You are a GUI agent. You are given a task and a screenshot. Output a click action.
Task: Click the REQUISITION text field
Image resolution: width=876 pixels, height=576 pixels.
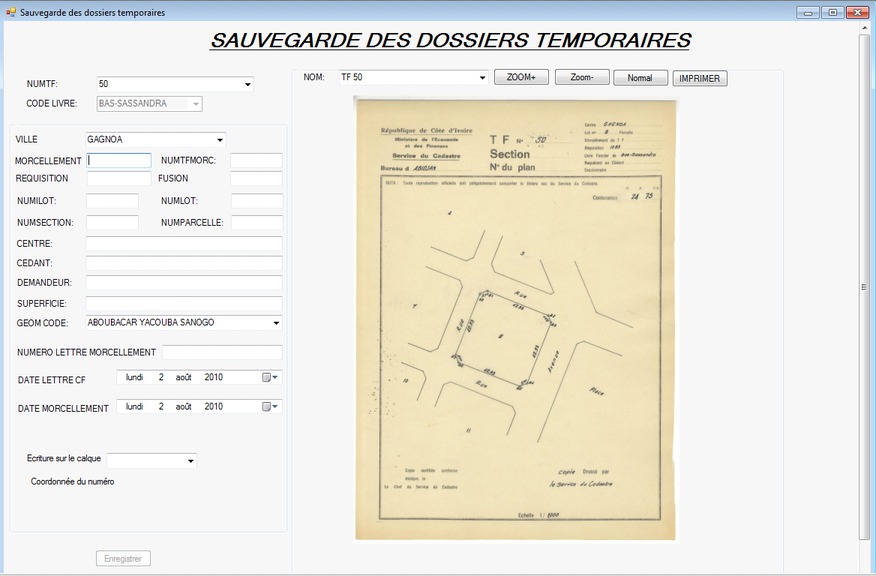(118, 179)
